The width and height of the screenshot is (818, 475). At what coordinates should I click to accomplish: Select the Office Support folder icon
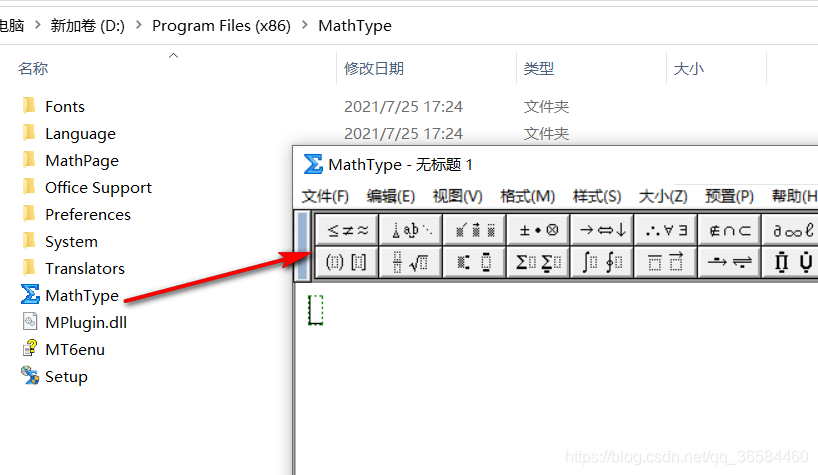30,186
